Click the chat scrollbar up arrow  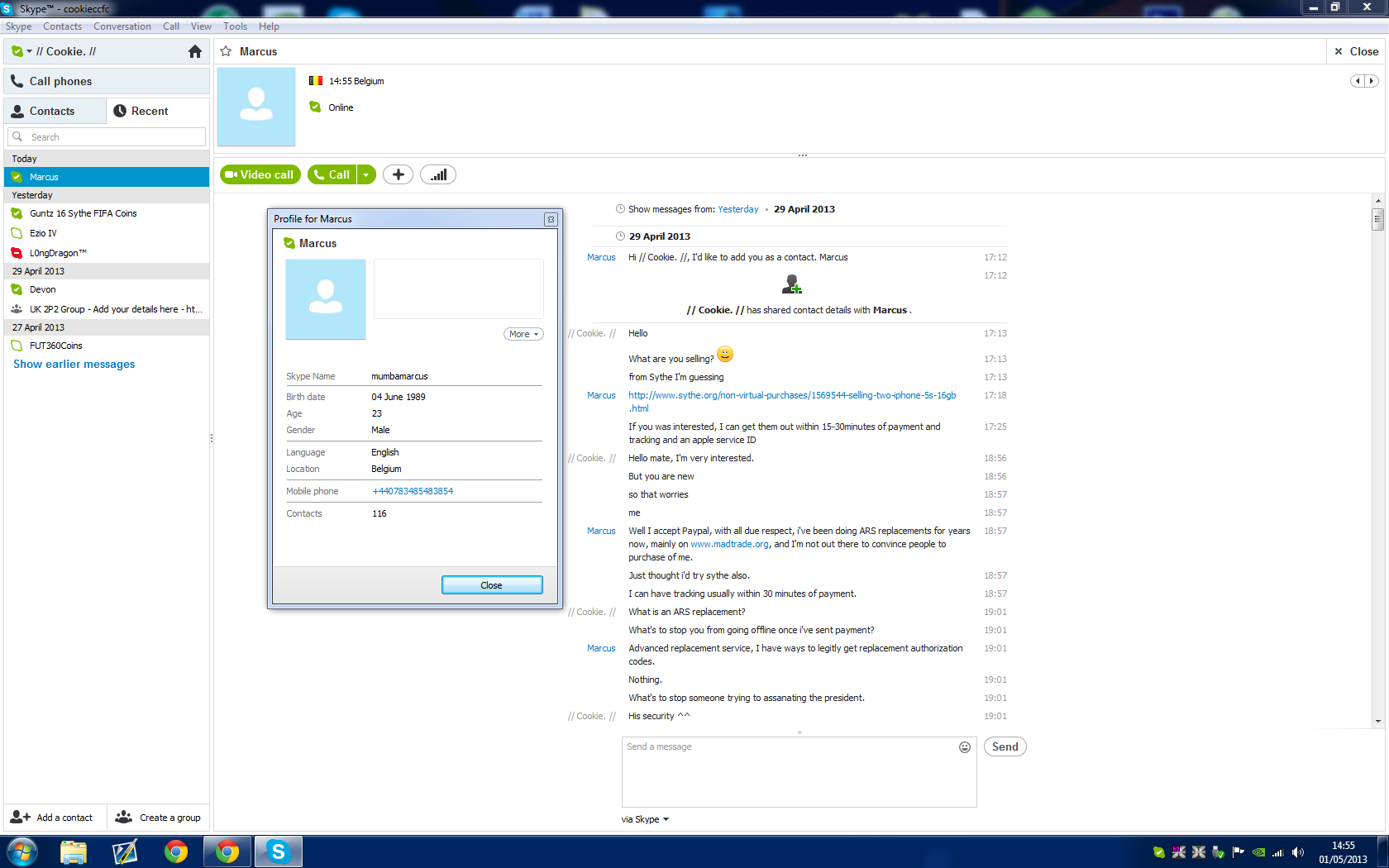click(1377, 201)
